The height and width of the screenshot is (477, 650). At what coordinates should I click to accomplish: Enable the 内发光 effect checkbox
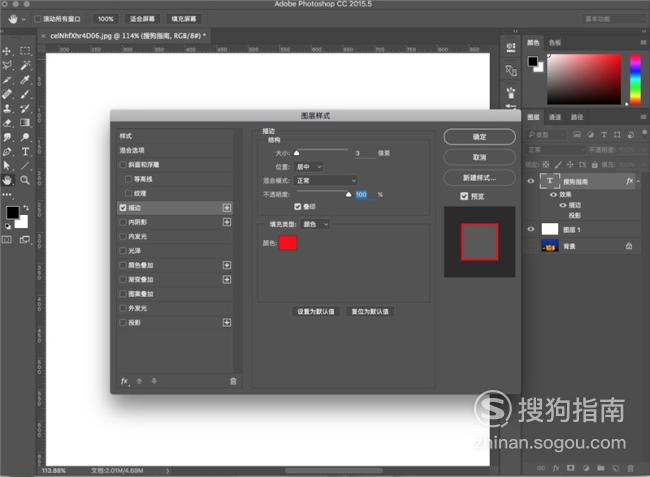(x=123, y=236)
